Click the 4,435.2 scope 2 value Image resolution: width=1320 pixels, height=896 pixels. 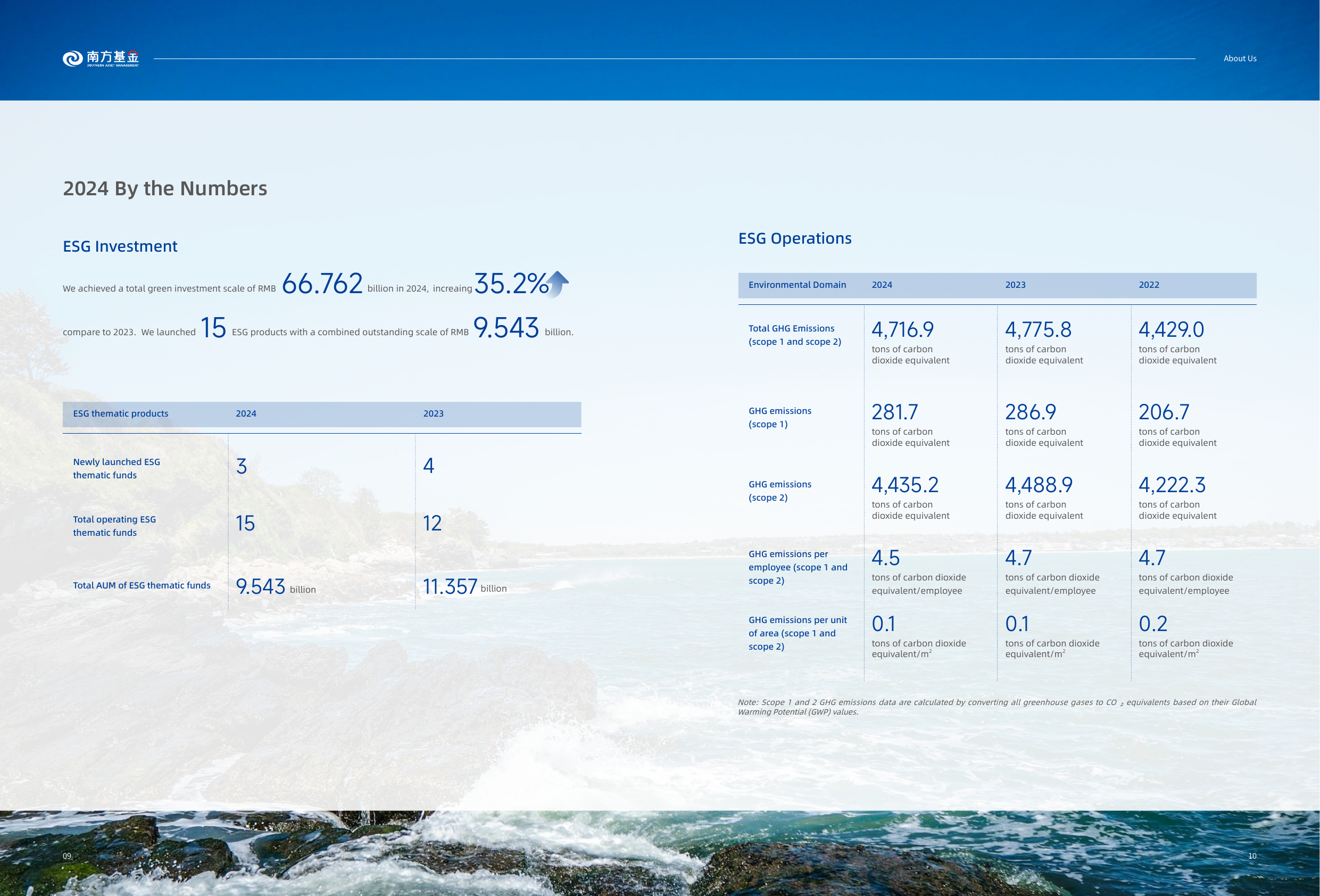point(905,485)
